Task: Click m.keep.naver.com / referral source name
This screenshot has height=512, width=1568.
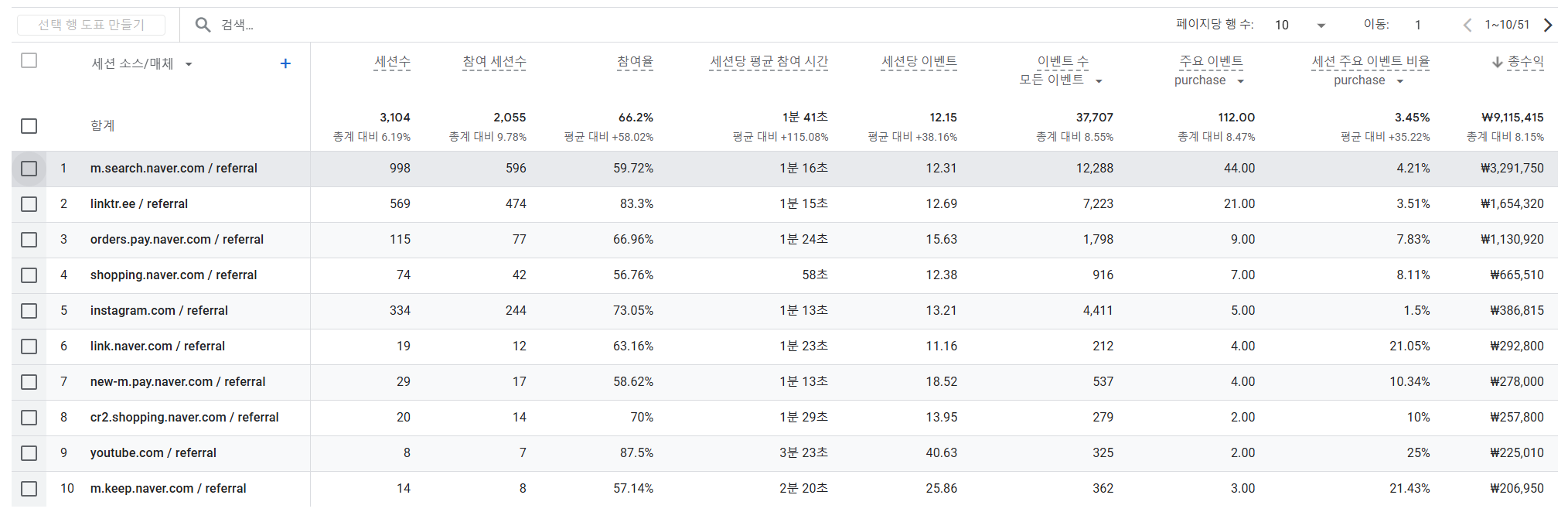Action: [x=169, y=489]
